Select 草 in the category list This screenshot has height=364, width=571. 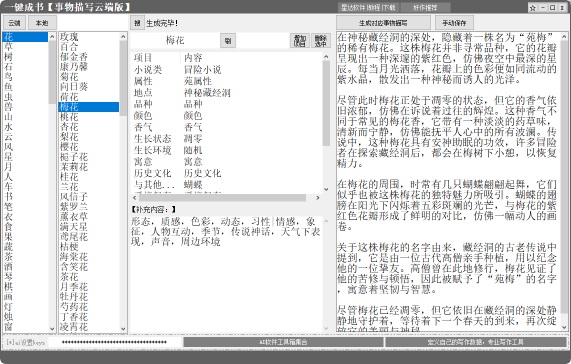25,46
